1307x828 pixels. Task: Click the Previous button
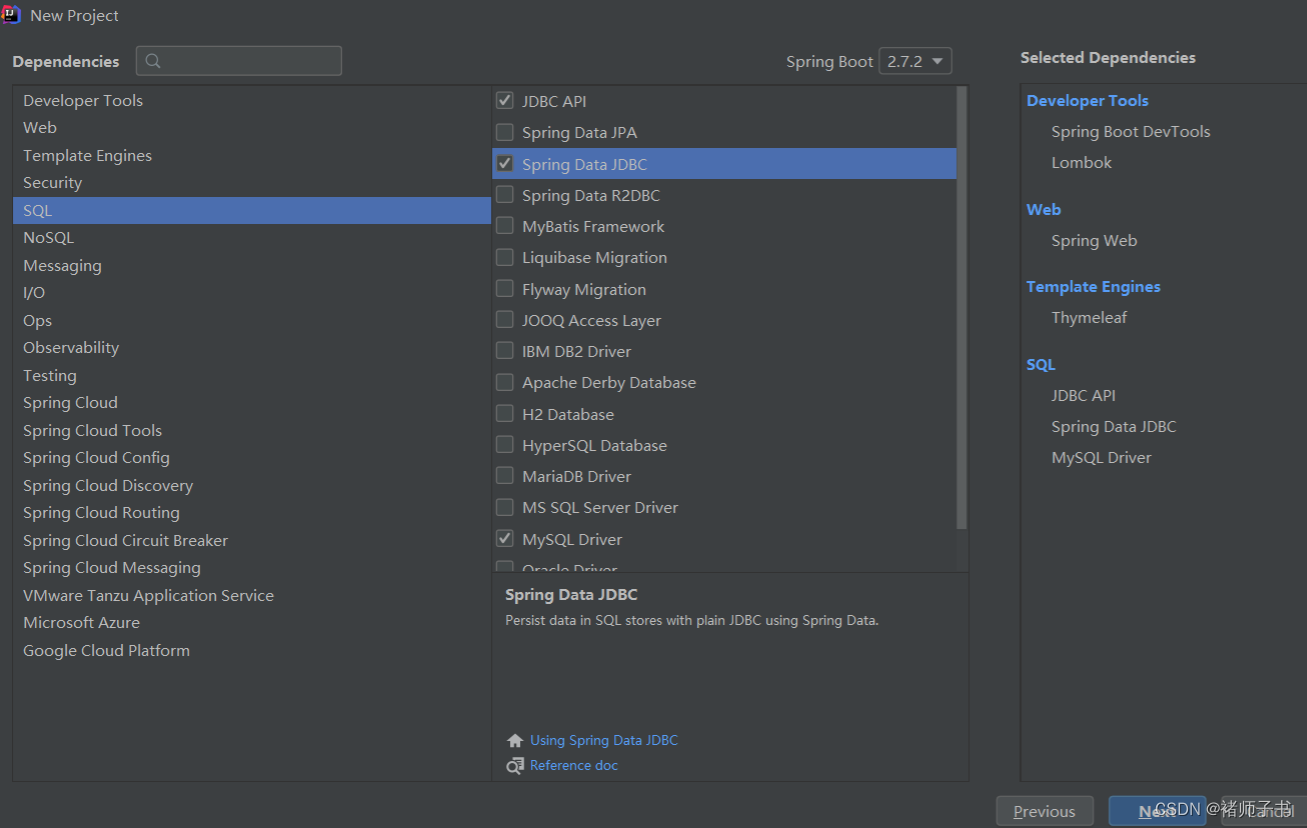tap(1044, 811)
